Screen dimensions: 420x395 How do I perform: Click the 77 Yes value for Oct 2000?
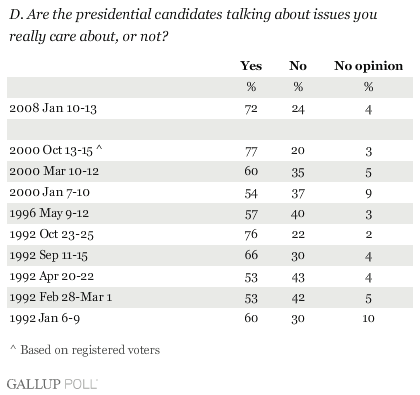click(x=251, y=151)
